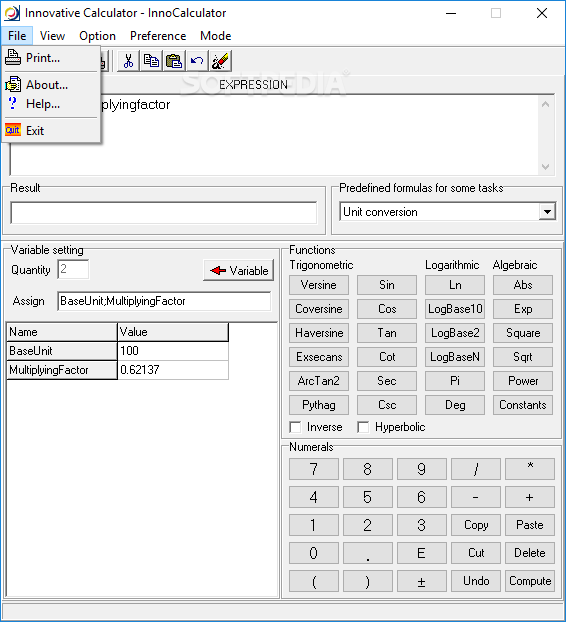The height and width of the screenshot is (622, 566).
Task: Select Exit in the File menu
Action: tap(51, 131)
